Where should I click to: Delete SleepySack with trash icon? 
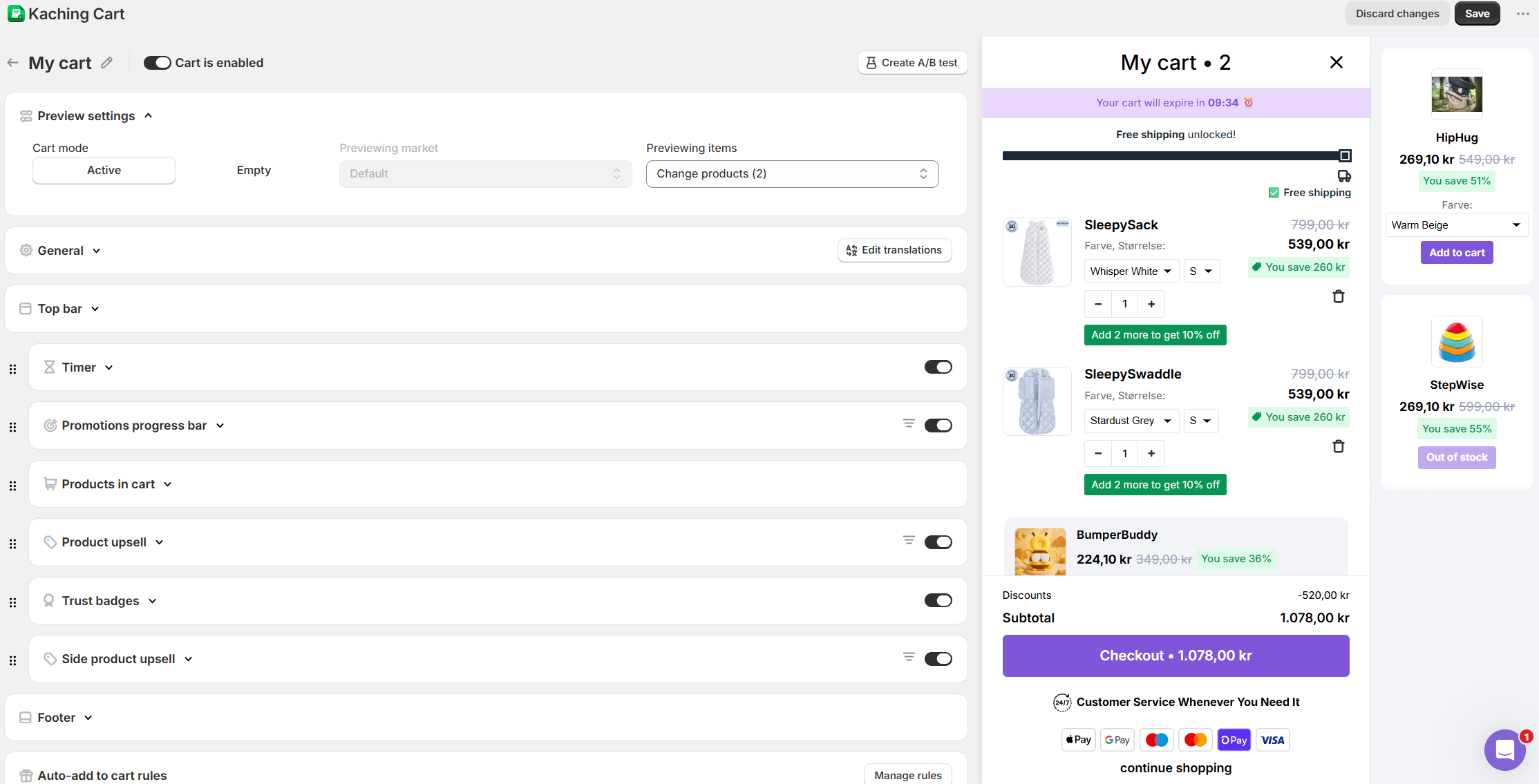click(x=1339, y=296)
